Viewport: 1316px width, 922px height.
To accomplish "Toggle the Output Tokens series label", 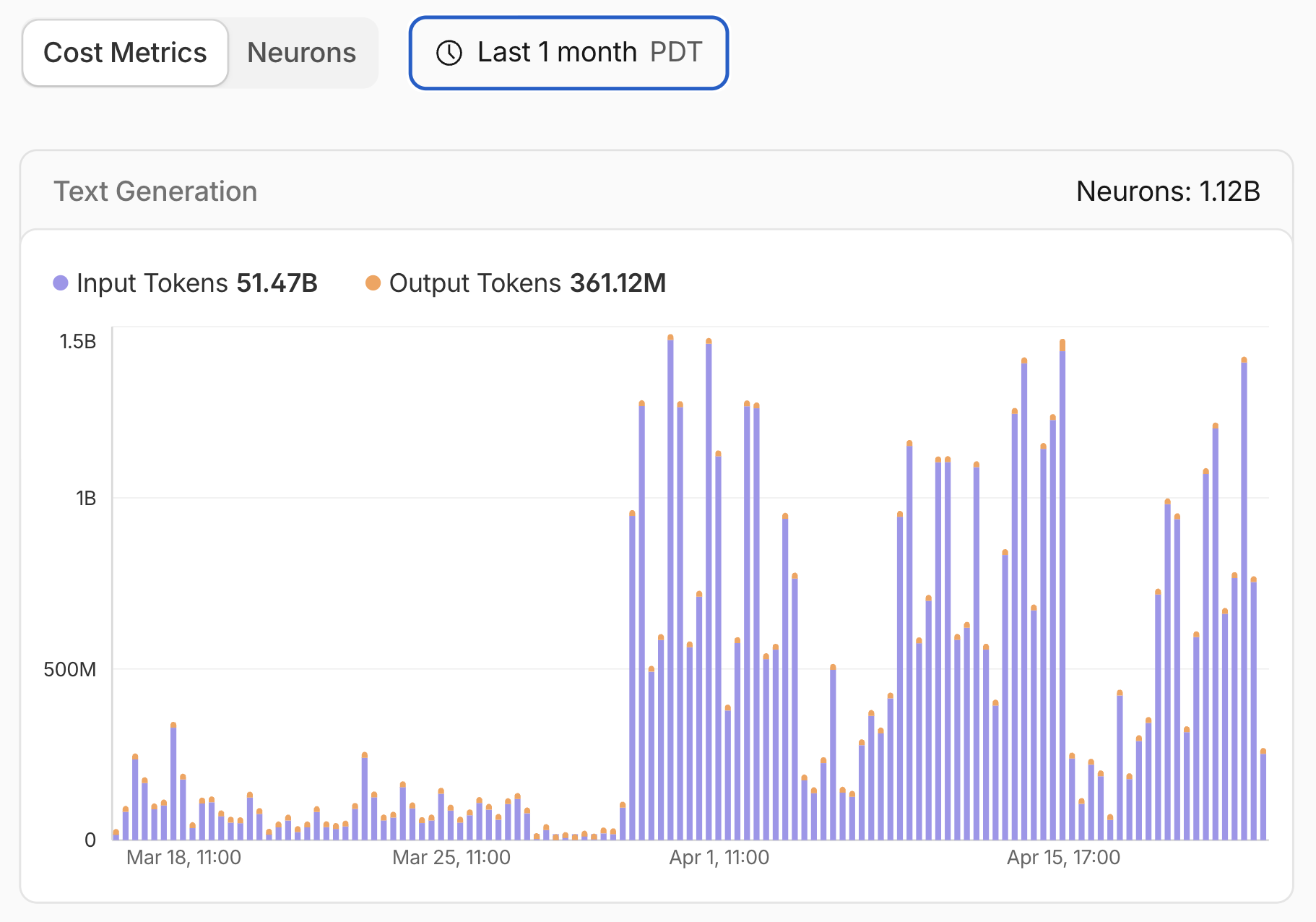I will [475, 283].
